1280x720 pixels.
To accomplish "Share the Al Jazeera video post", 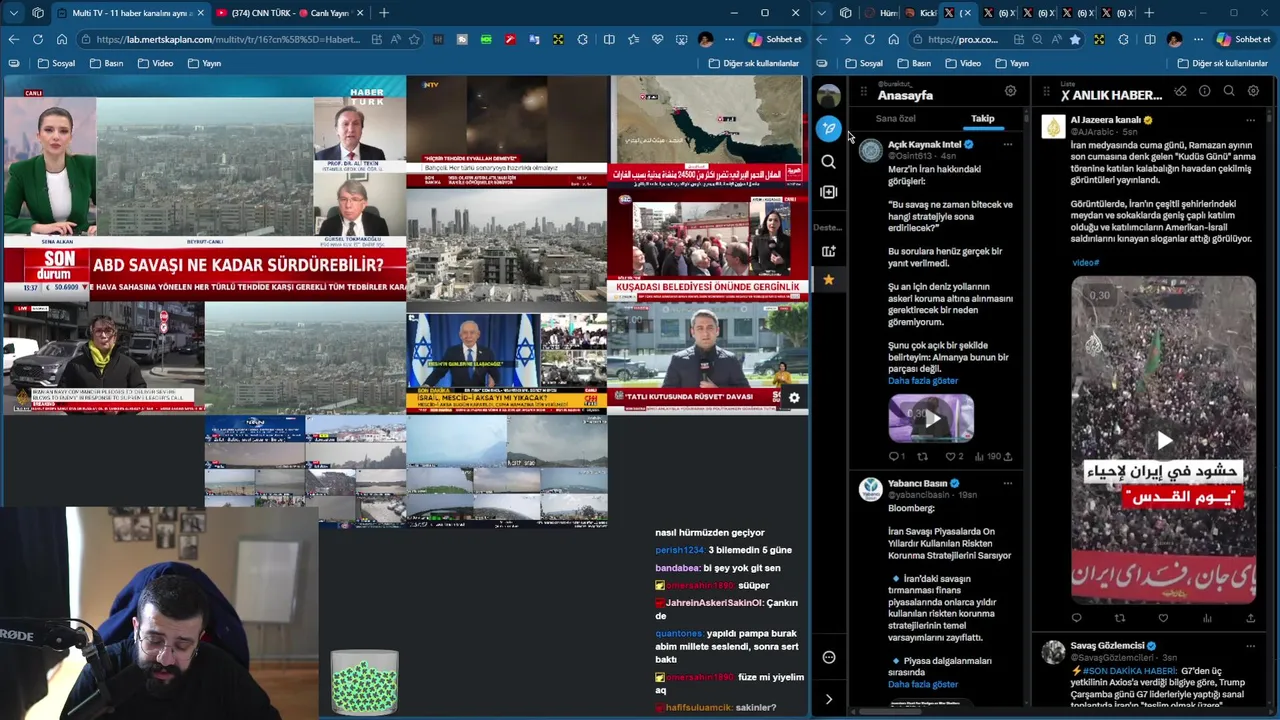I will 1250,618.
